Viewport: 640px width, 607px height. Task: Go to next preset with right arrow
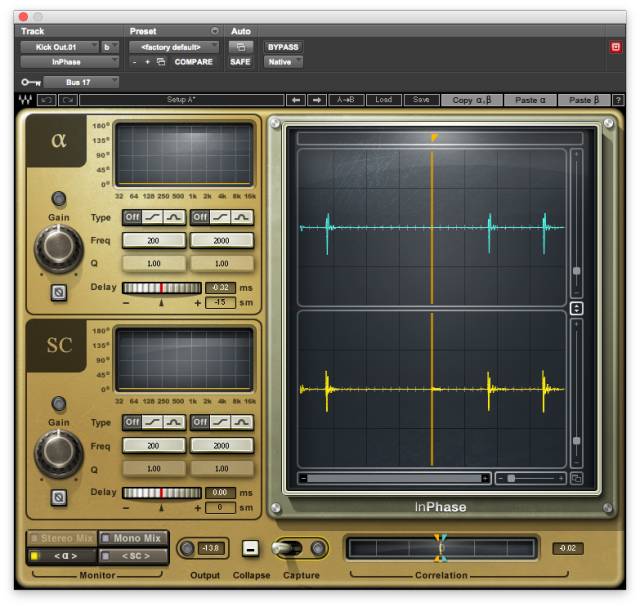(317, 100)
